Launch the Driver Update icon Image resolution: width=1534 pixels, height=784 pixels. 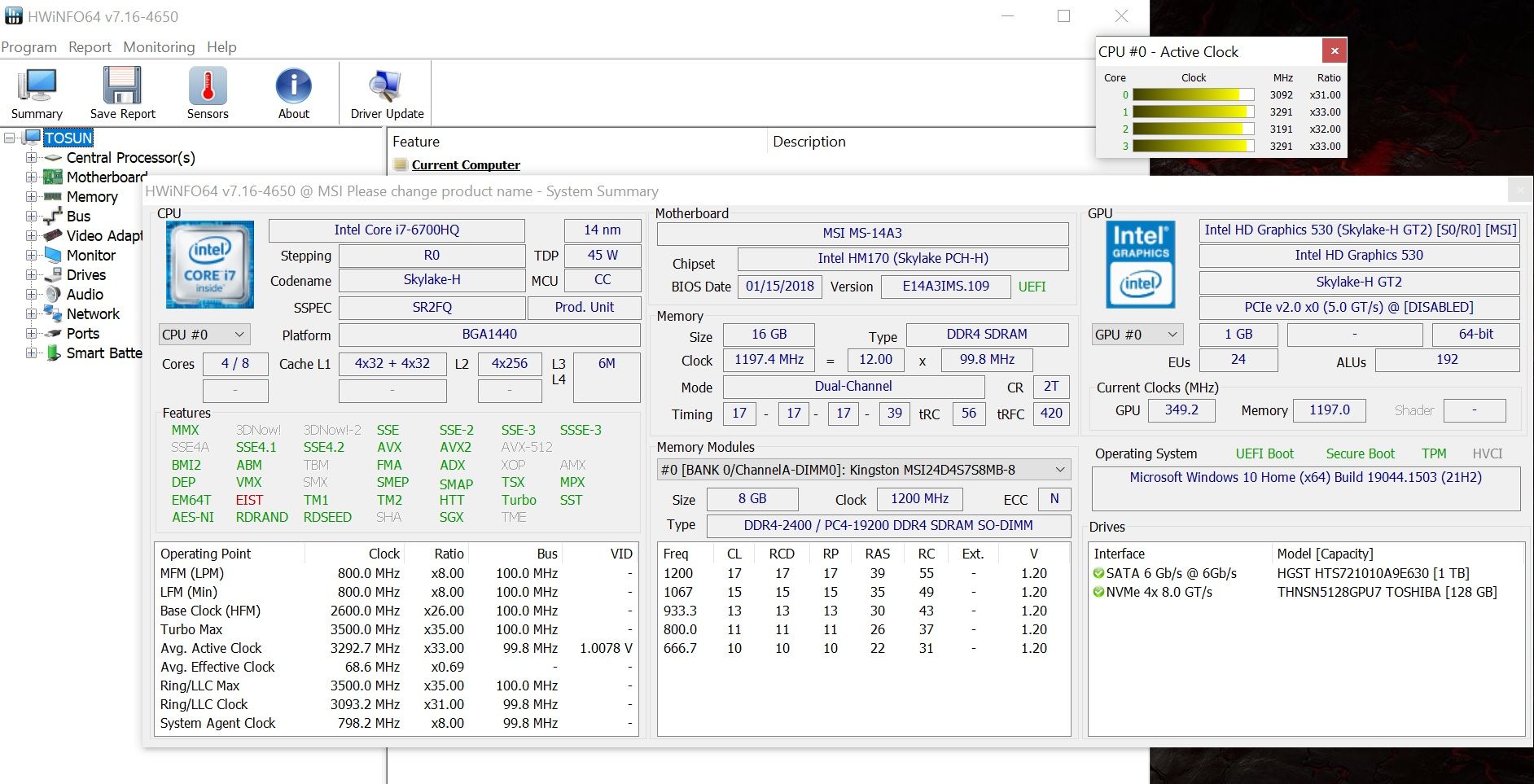click(x=387, y=86)
